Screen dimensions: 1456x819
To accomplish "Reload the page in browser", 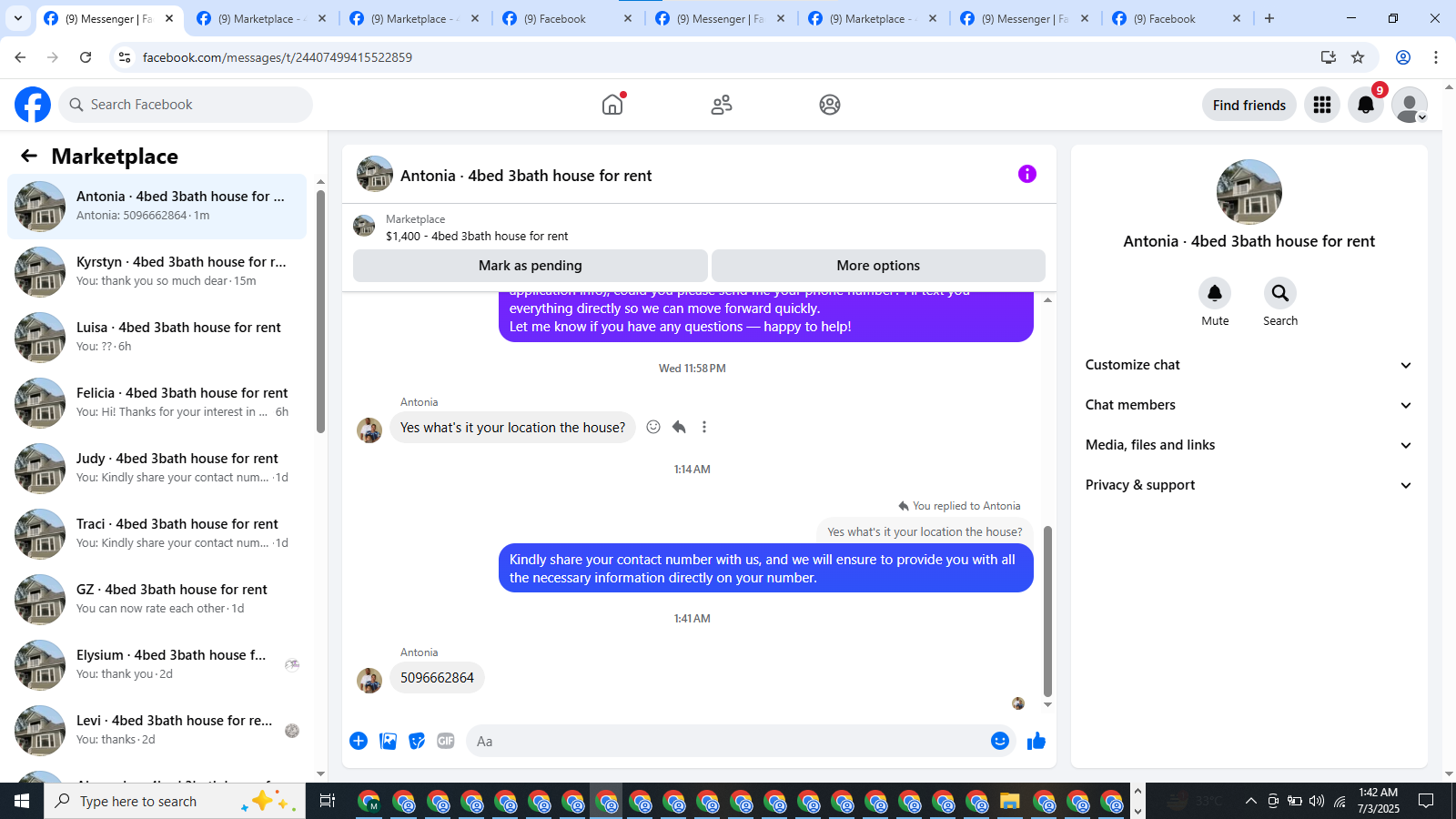I will coord(86,57).
